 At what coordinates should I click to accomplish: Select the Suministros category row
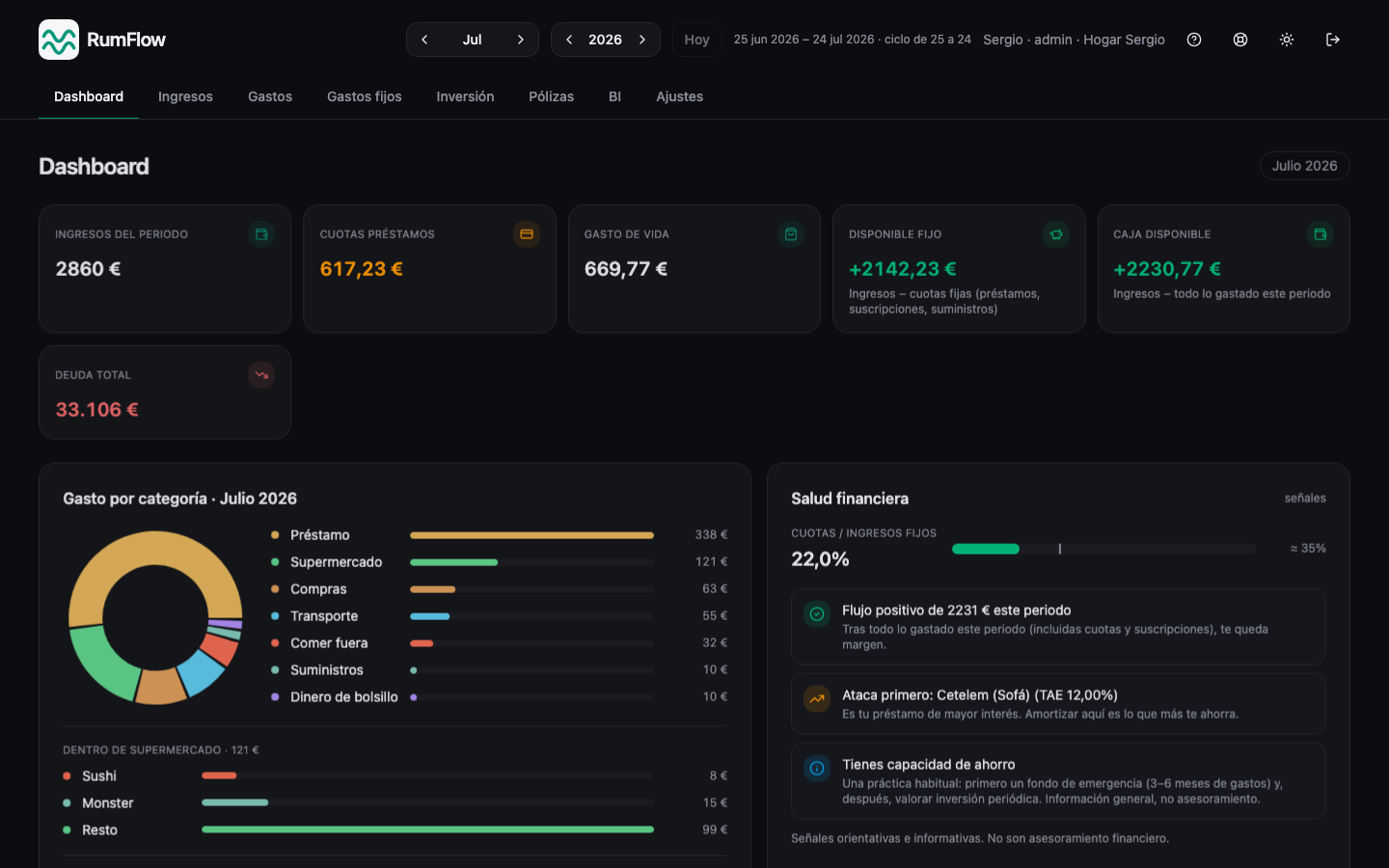point(500,670)
